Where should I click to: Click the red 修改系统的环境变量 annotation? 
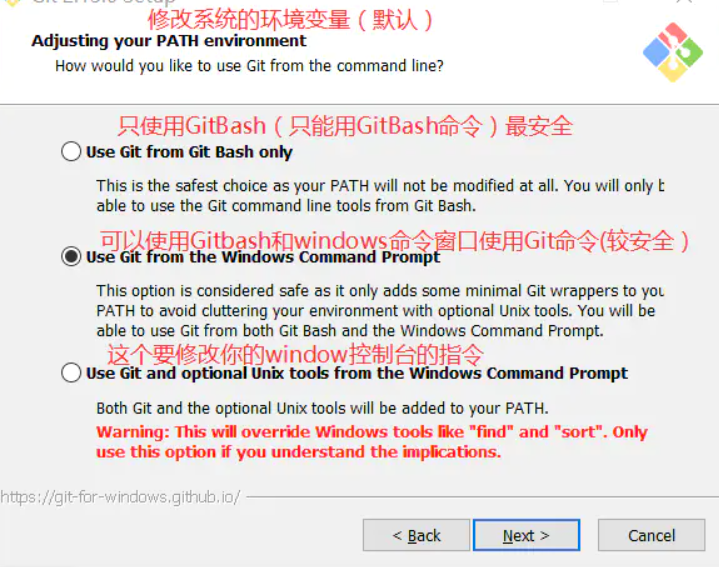click(x=290, y=19)
